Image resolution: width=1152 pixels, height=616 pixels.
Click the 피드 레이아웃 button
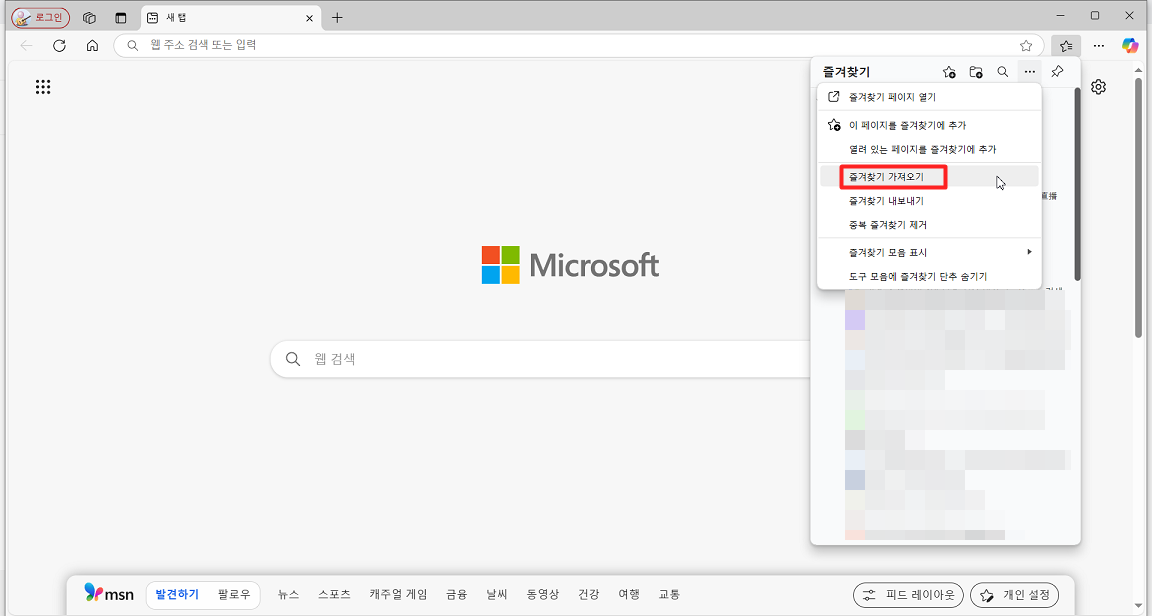908,595
